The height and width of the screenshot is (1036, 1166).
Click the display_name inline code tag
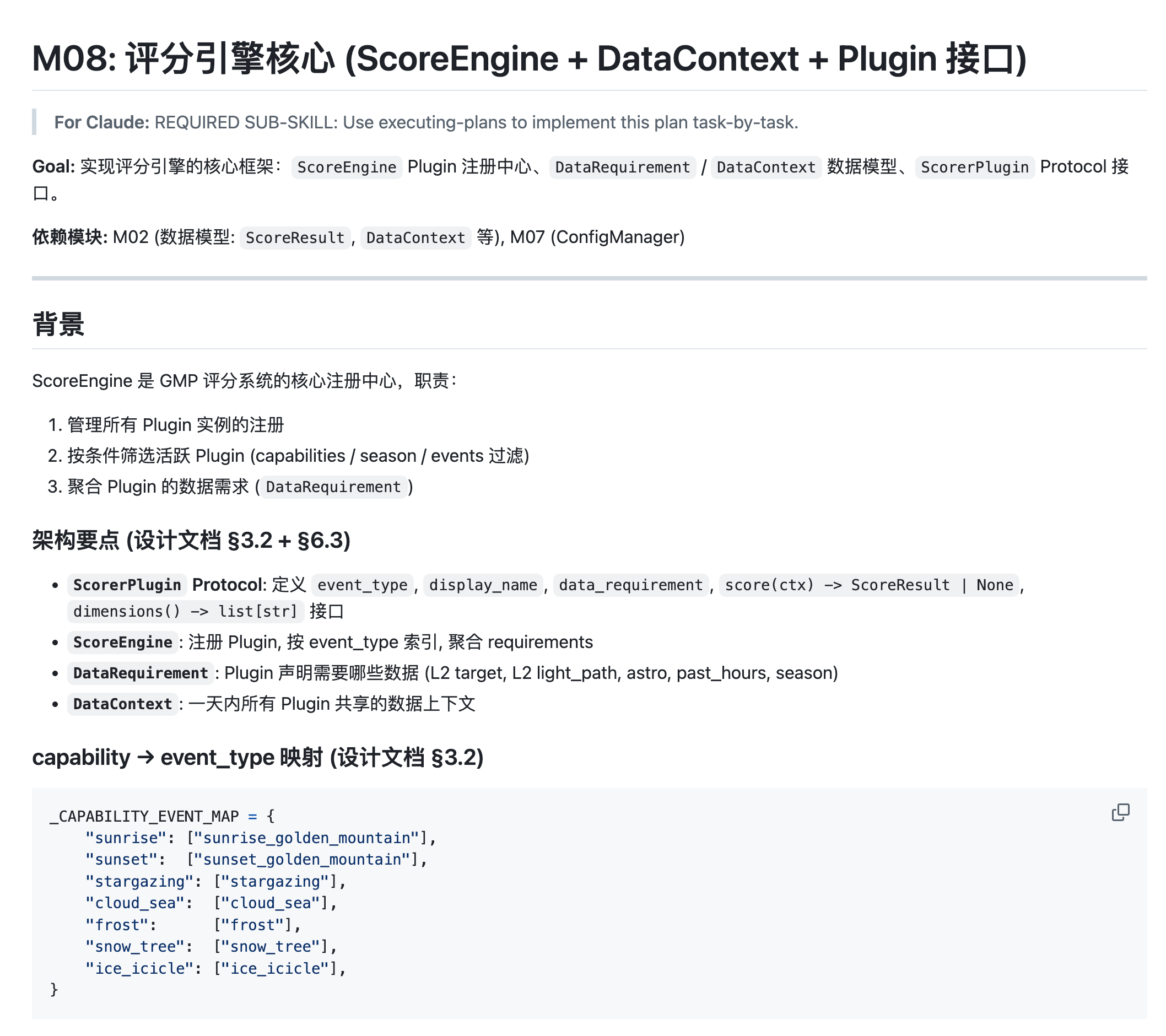tap(483, 585)
